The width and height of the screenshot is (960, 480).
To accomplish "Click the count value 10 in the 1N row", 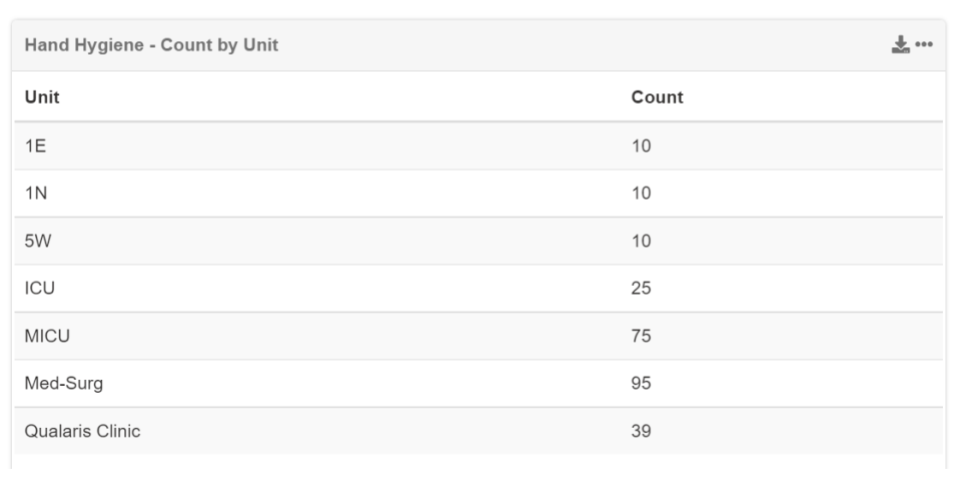I will [641, 193].
